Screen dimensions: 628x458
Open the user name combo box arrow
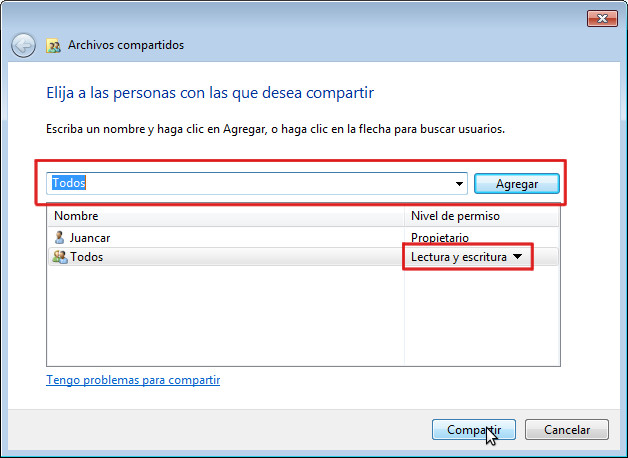(459, 184)
